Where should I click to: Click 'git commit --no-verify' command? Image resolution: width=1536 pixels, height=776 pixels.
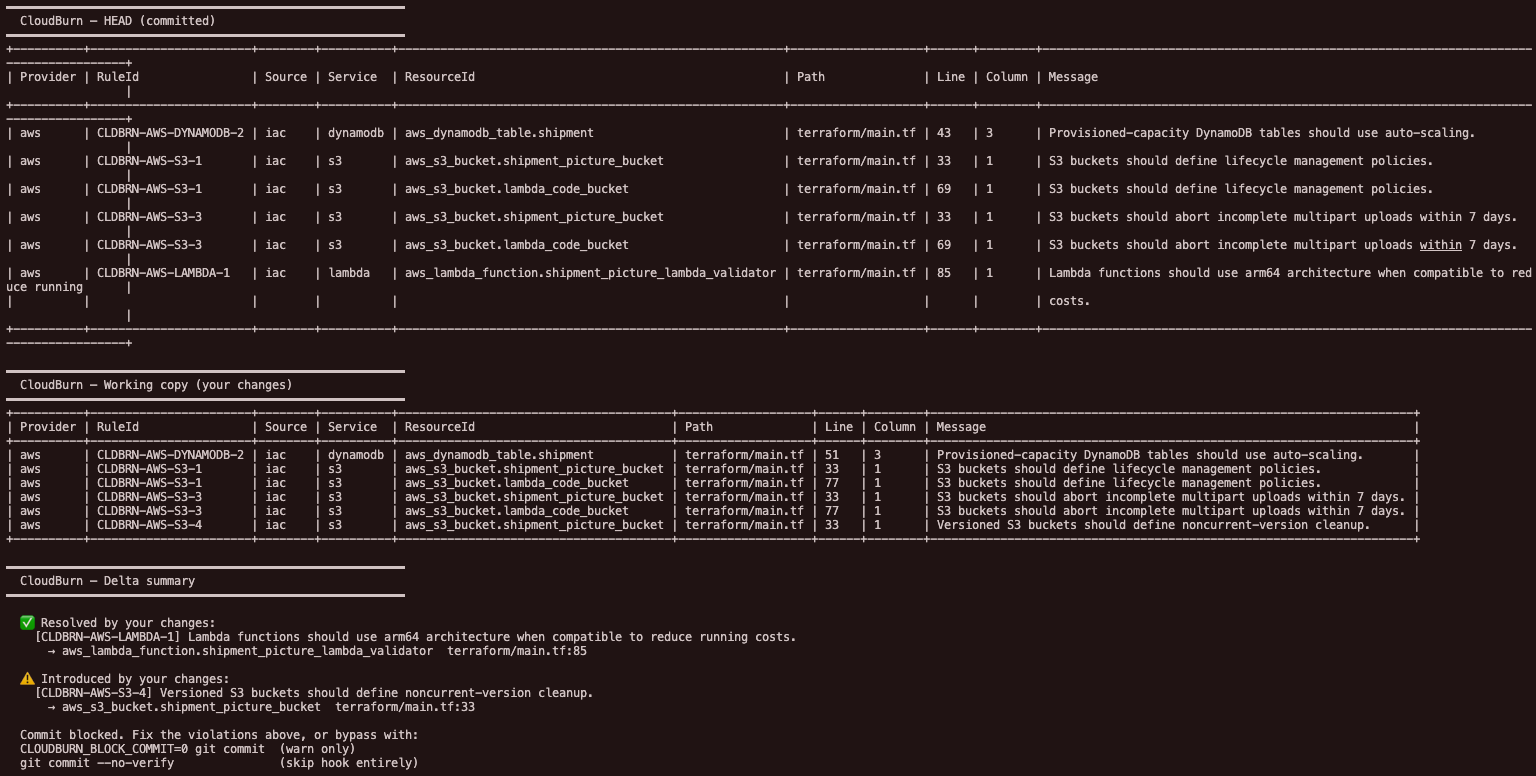click(x=97, y=762)
